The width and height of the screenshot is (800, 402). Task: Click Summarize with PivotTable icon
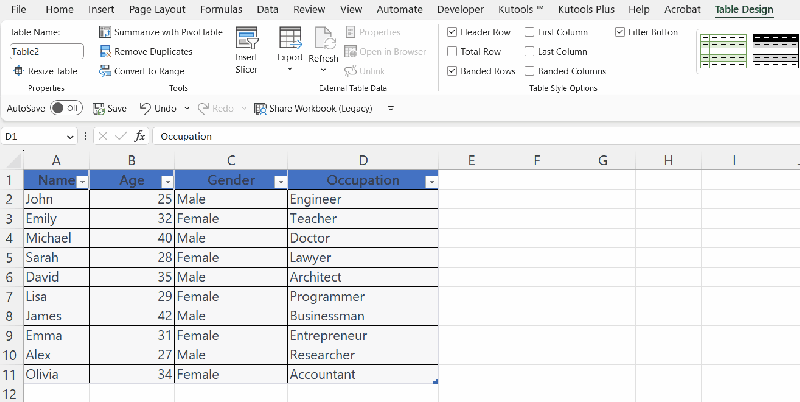[x=105, y=32]
